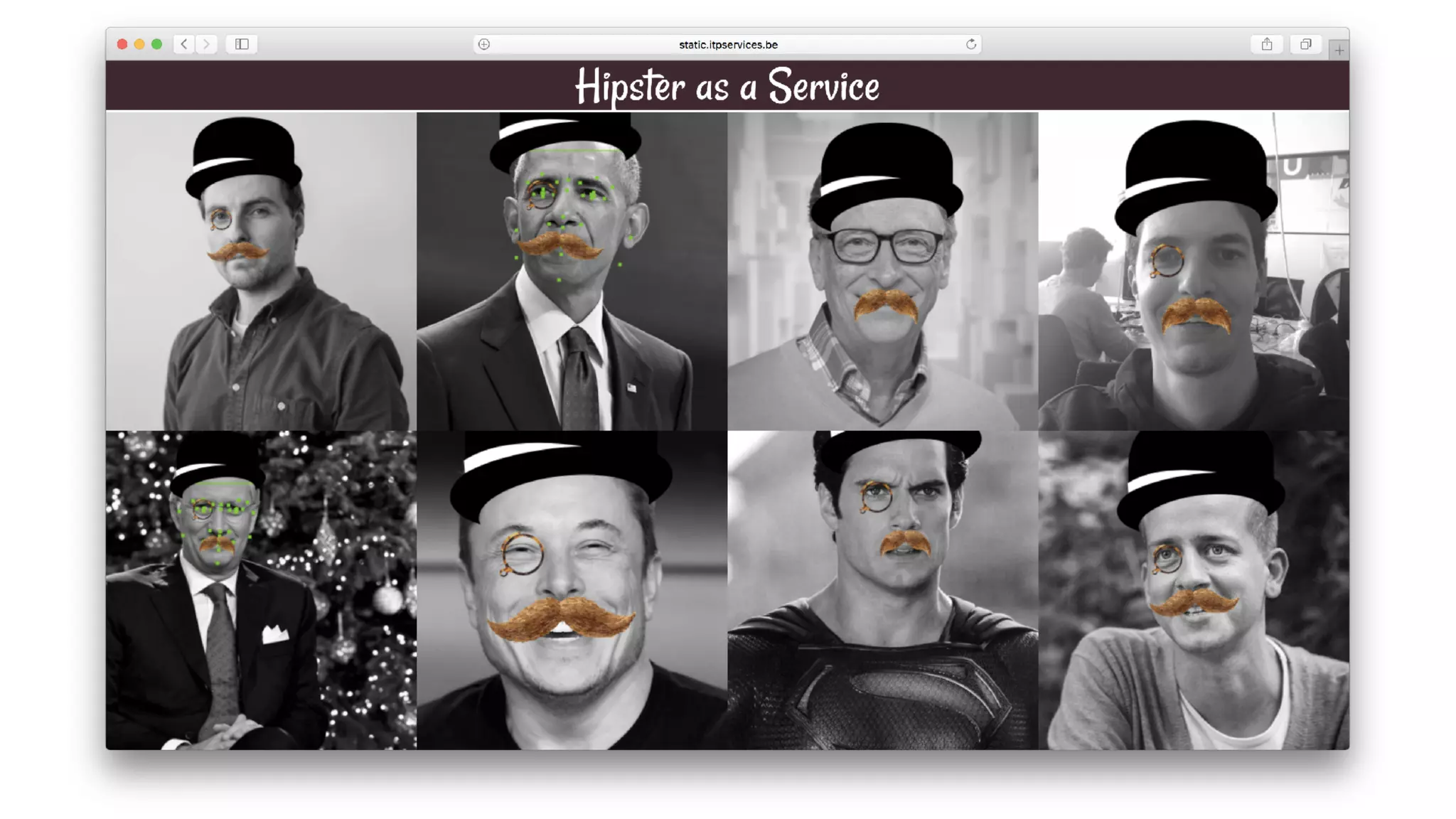Open a new tab with the plus button
The height and width of the screenshot is (819, 1456).
click(1339, 50)
